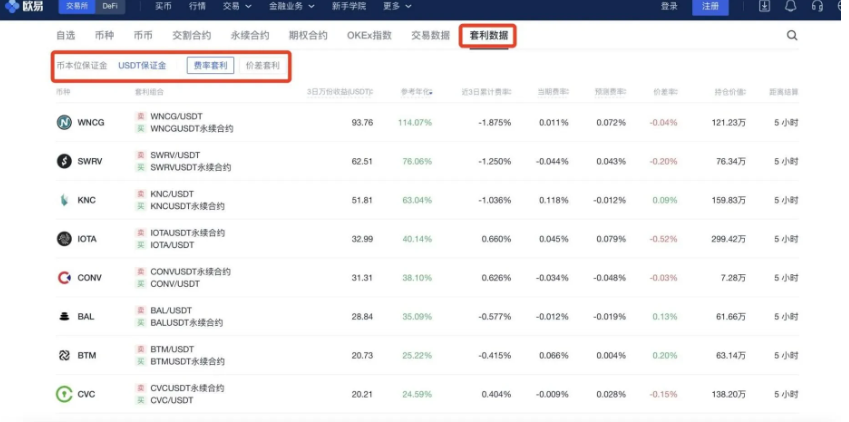This screenshot has width=849, height=422.
Task: Click the BAL coin icon
Action: [64, 316]
